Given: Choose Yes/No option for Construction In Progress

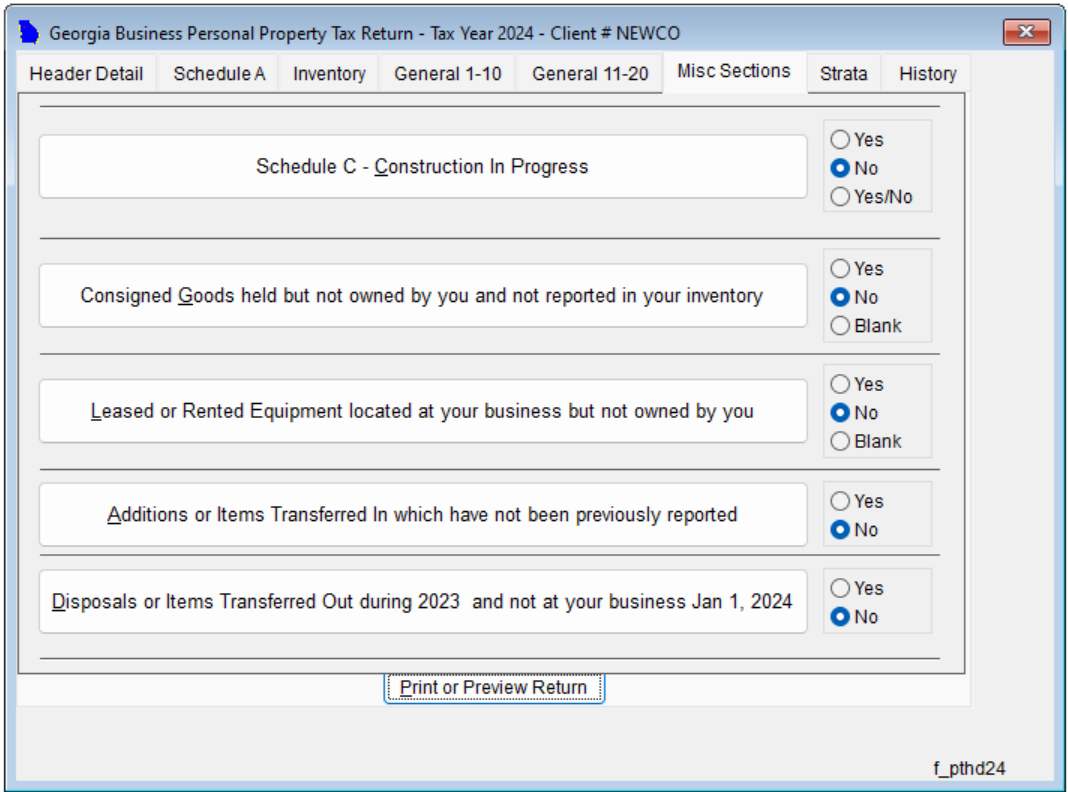Looking at the screenshot, I should (841, 197).
